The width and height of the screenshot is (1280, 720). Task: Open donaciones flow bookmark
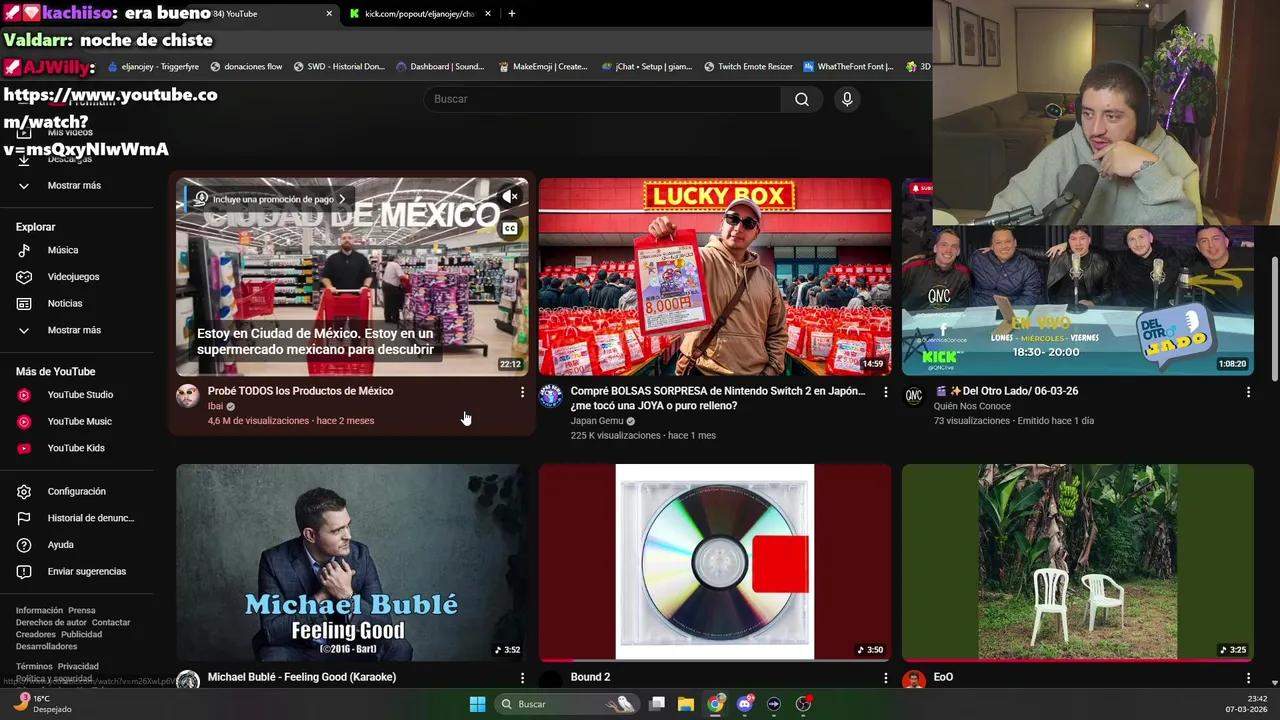click(x=246, y=67)
